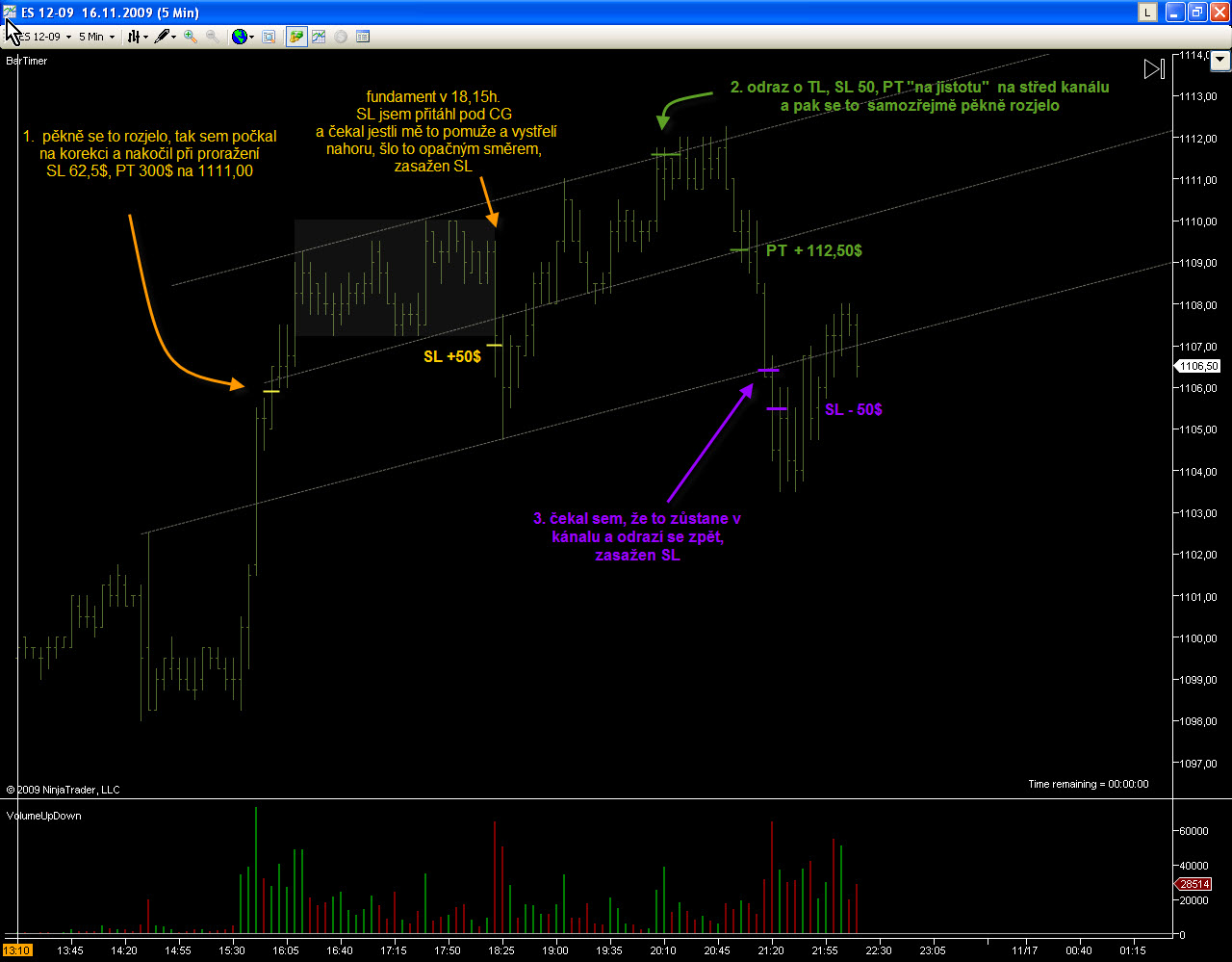Close the ES 12-09 chart window

click(x=1219, y=12)
